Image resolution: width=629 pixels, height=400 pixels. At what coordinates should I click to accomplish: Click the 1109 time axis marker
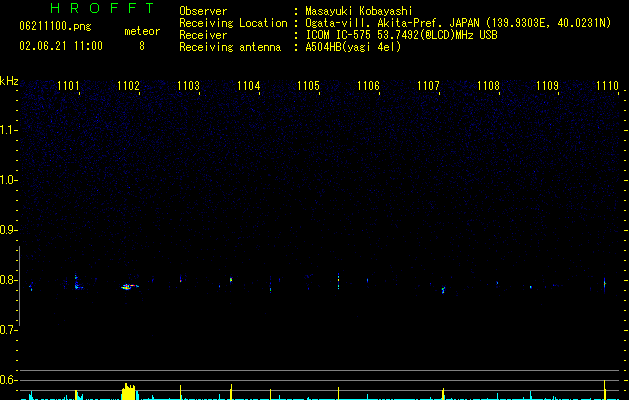click(548, 86)
